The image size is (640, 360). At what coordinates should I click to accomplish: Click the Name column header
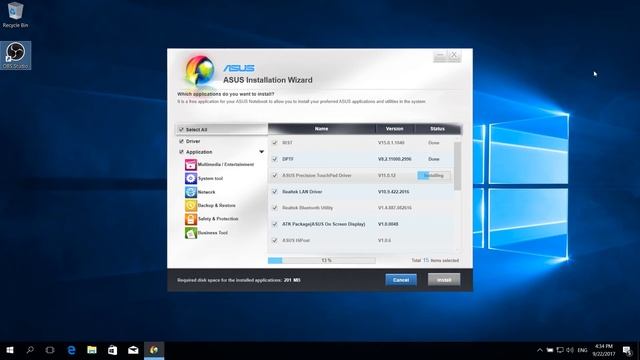321,129
